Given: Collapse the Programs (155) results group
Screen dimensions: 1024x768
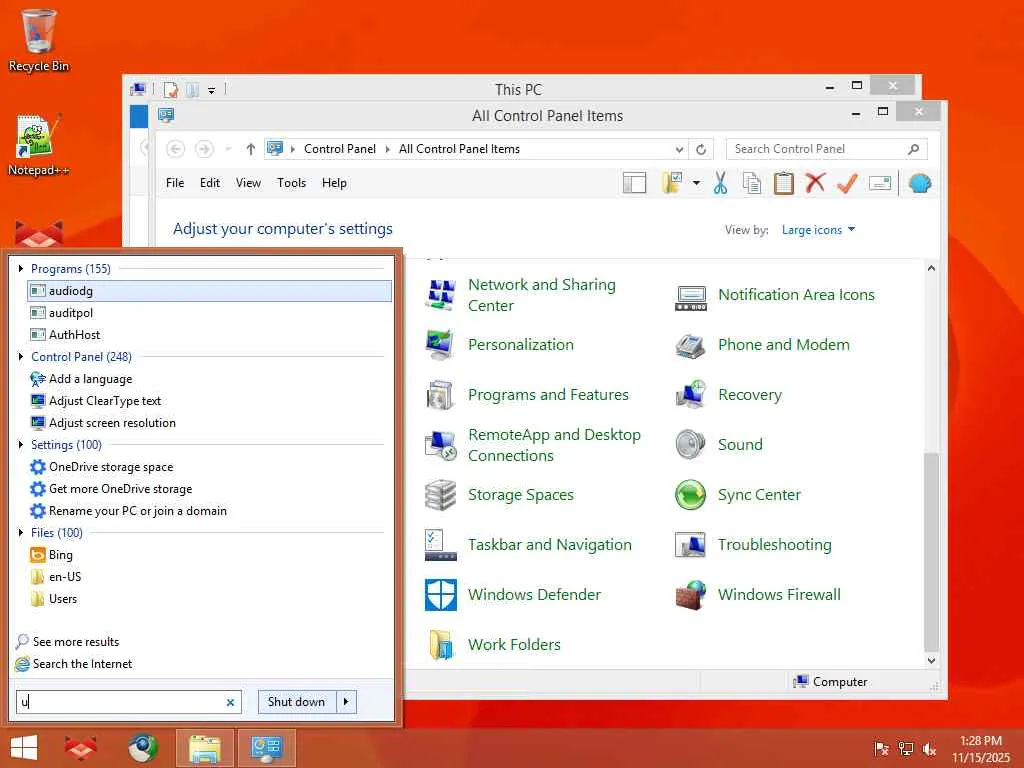Looking at the screenshot, I should coord(21,268).
